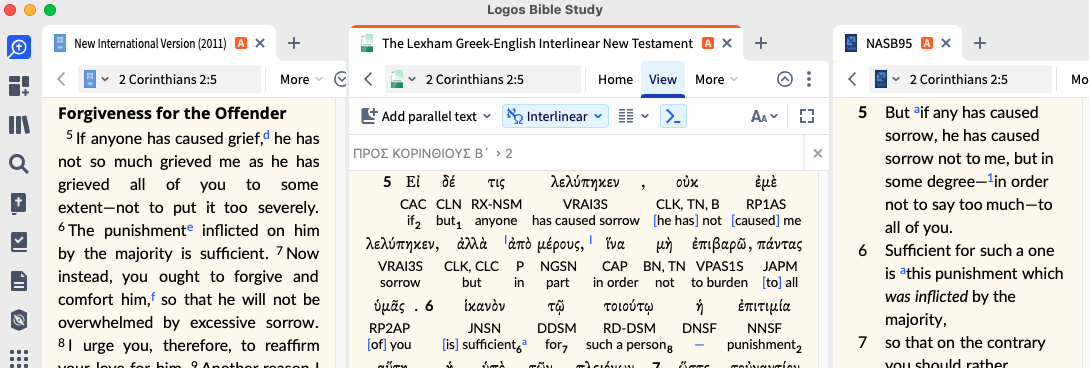
Task: Click Greek word λελύπηκεν in verse 5 first line
Action: click(x=585, y=183)
